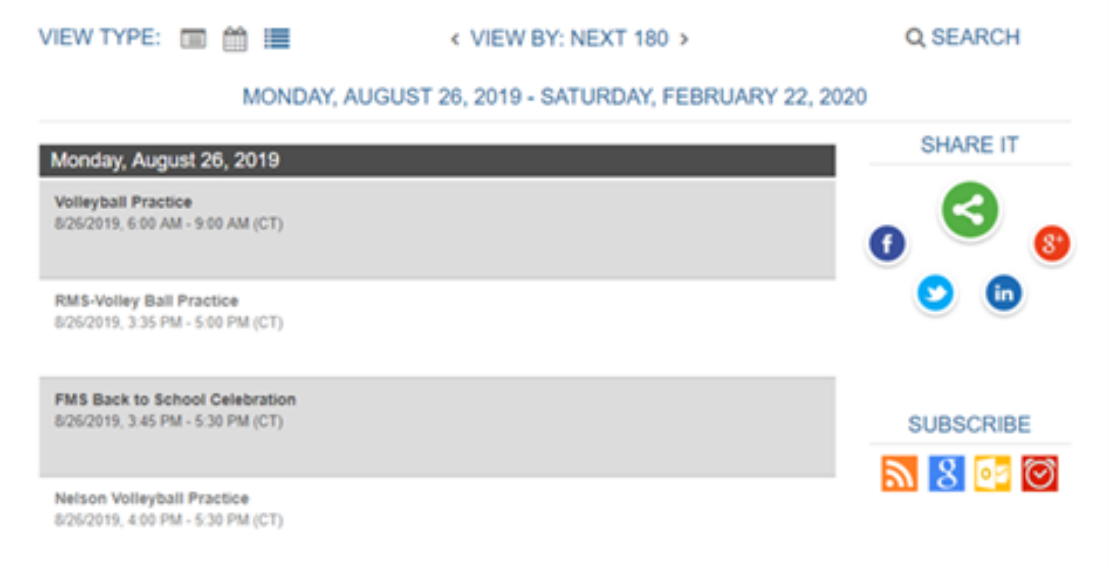Select the list view type icon
The image size is (1110, 569).
click(x=277, y=39)
